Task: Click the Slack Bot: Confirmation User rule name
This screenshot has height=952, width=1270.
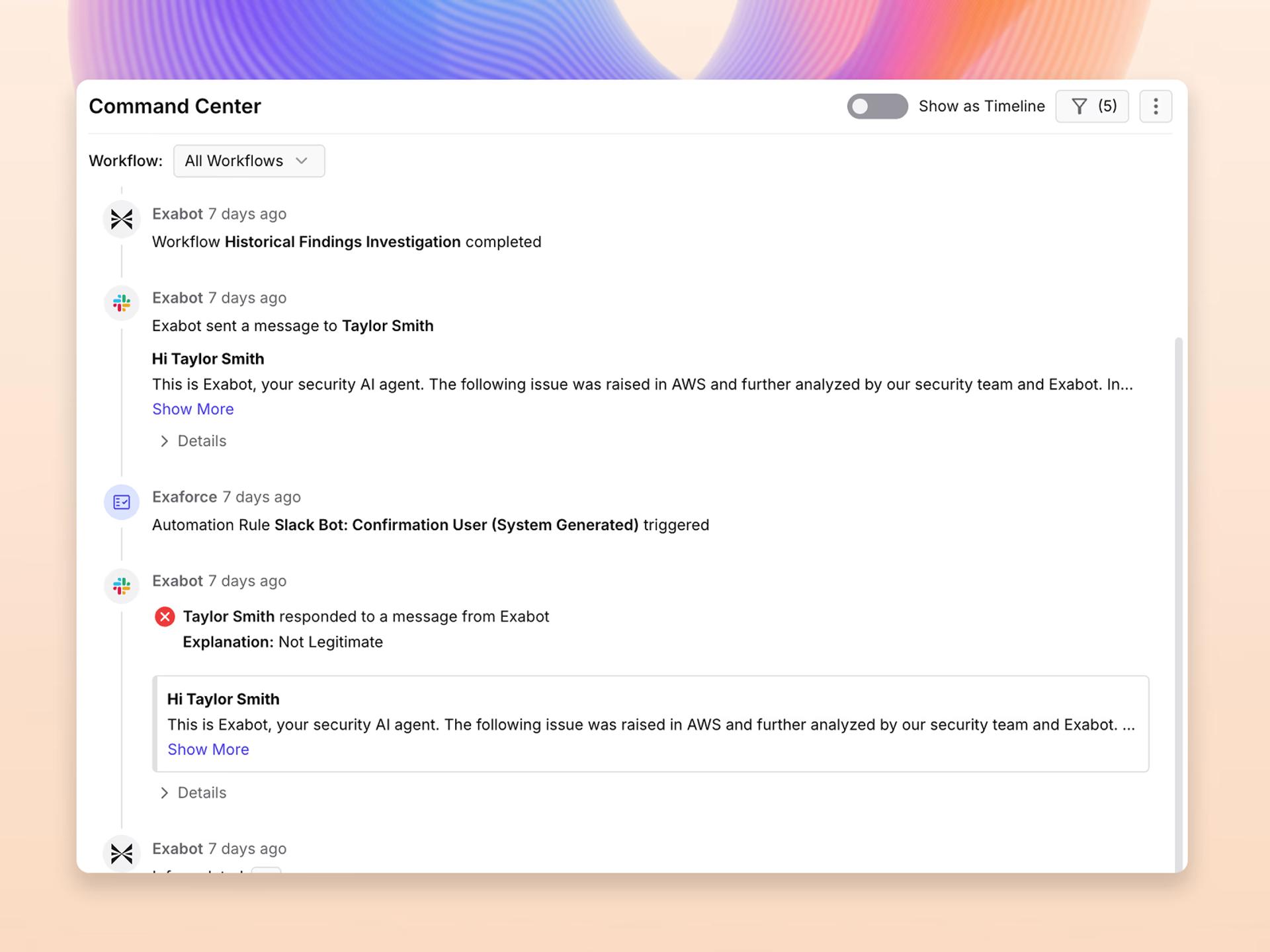Action: pos(456,525)
